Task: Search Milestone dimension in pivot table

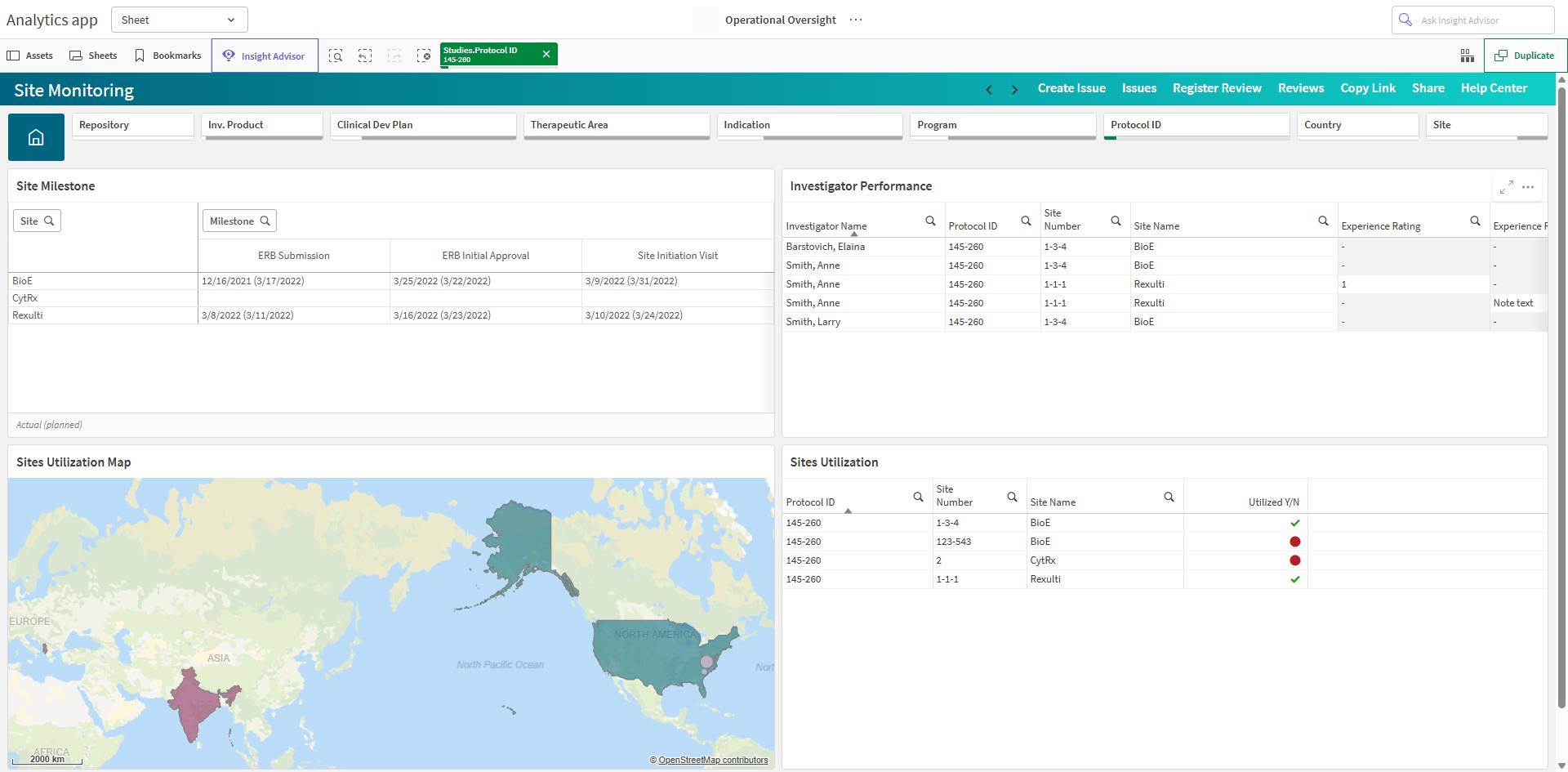Action: [x=239, y=221]
